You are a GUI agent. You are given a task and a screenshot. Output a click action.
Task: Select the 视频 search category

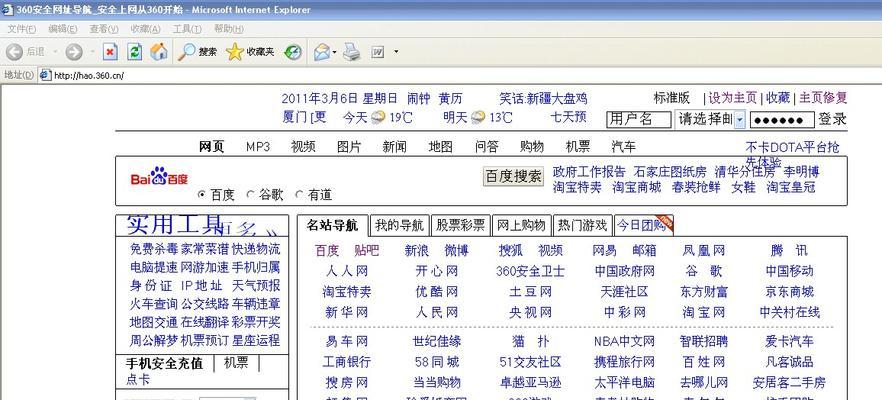[x=303, y=147]
